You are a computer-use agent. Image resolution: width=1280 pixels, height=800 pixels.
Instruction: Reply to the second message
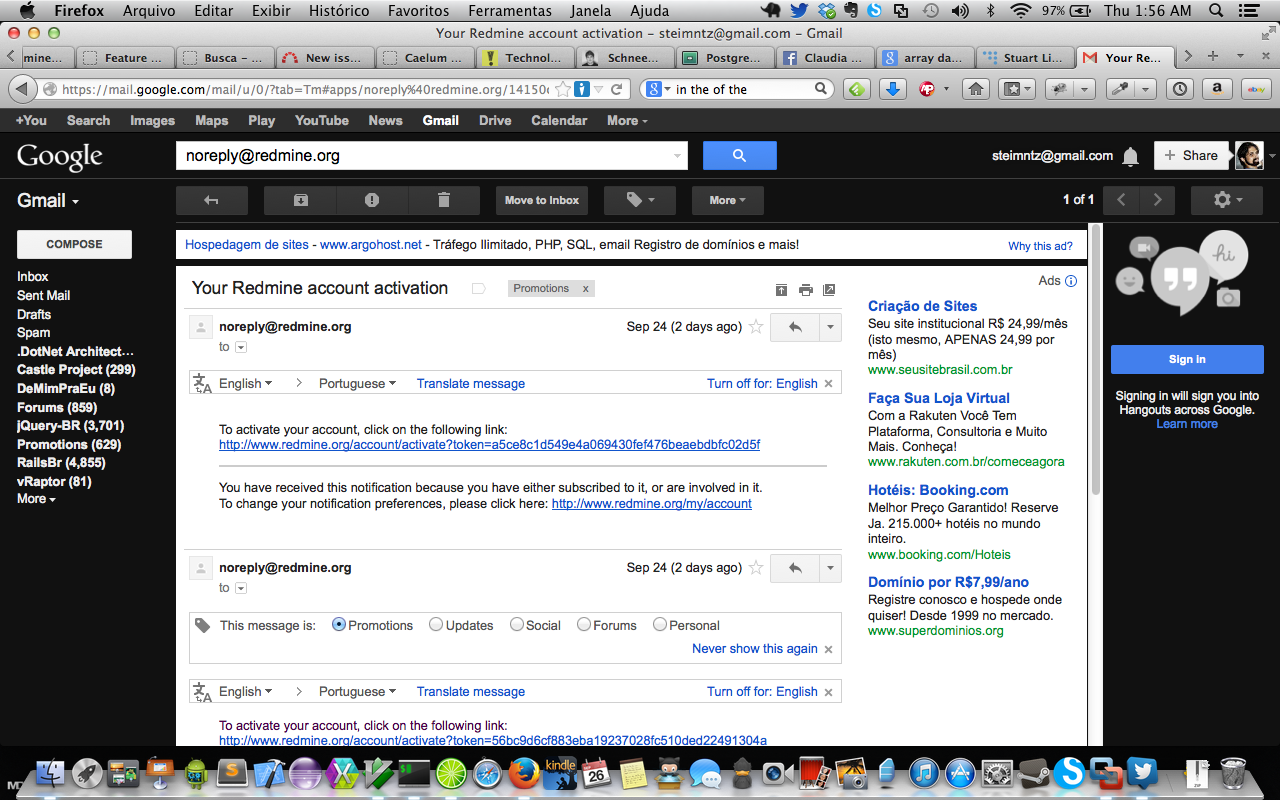click(795, 568)
